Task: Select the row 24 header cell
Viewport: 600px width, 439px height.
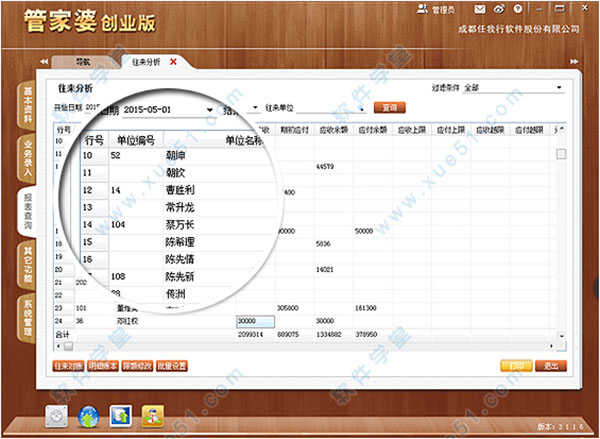Action: pos(64,321)
